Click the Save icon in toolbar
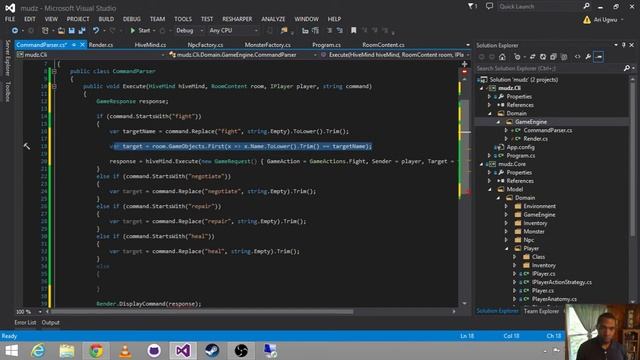Viewport: 640px width, 360px height. (71, 31)
